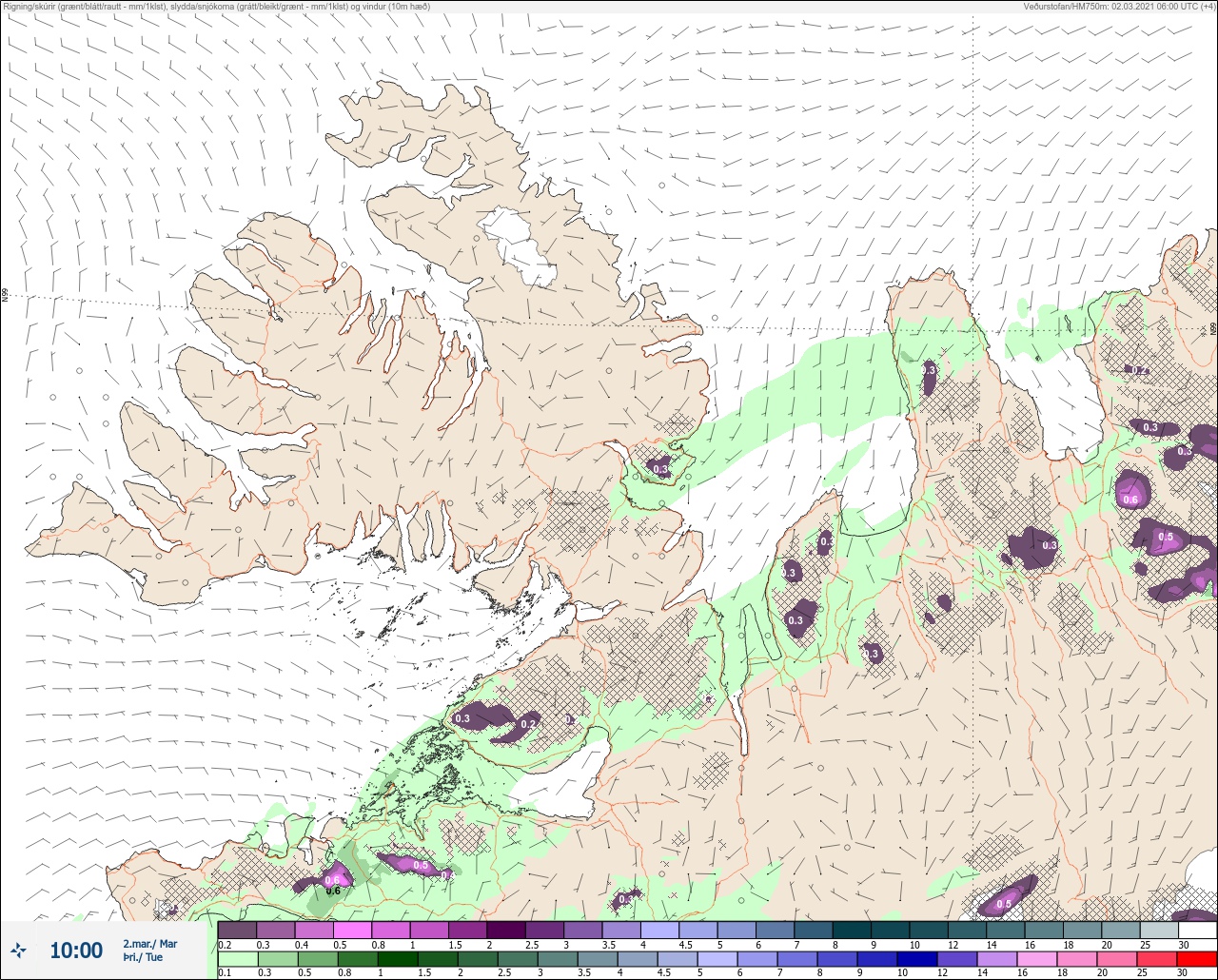Click the Rigning/skúrir map title text
Viewport: 1218px width, 980px height.
(x=215, y=6)
